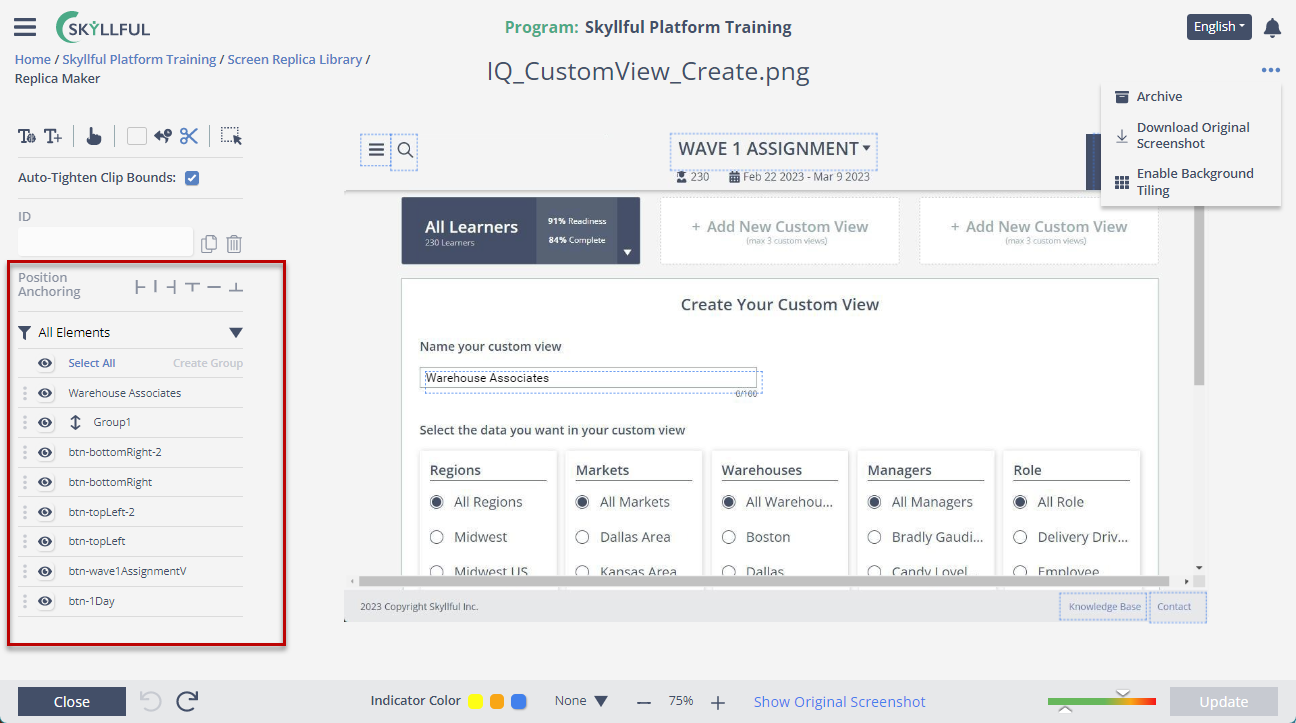Click the green-to-red gradient slider
Viewport: 1296px width, 723px height.
point(1102,702)
